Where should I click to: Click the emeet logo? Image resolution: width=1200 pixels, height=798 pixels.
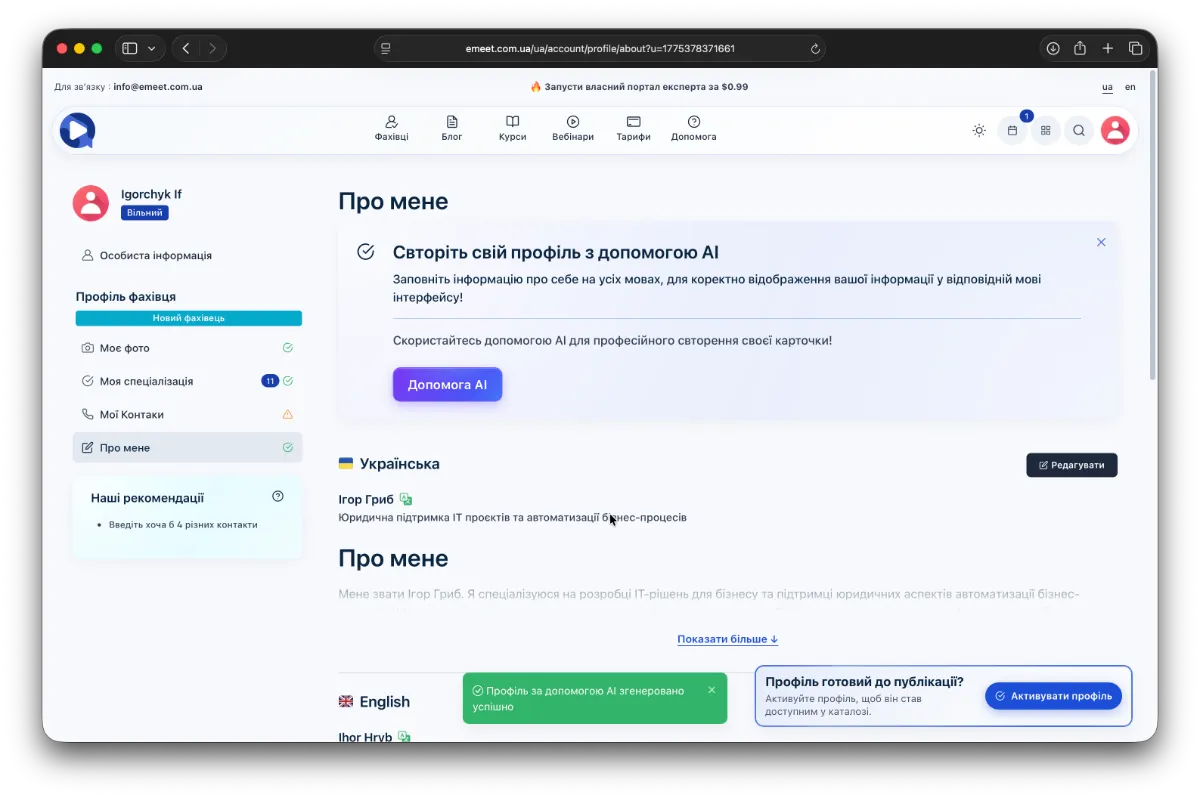(77, 130)
